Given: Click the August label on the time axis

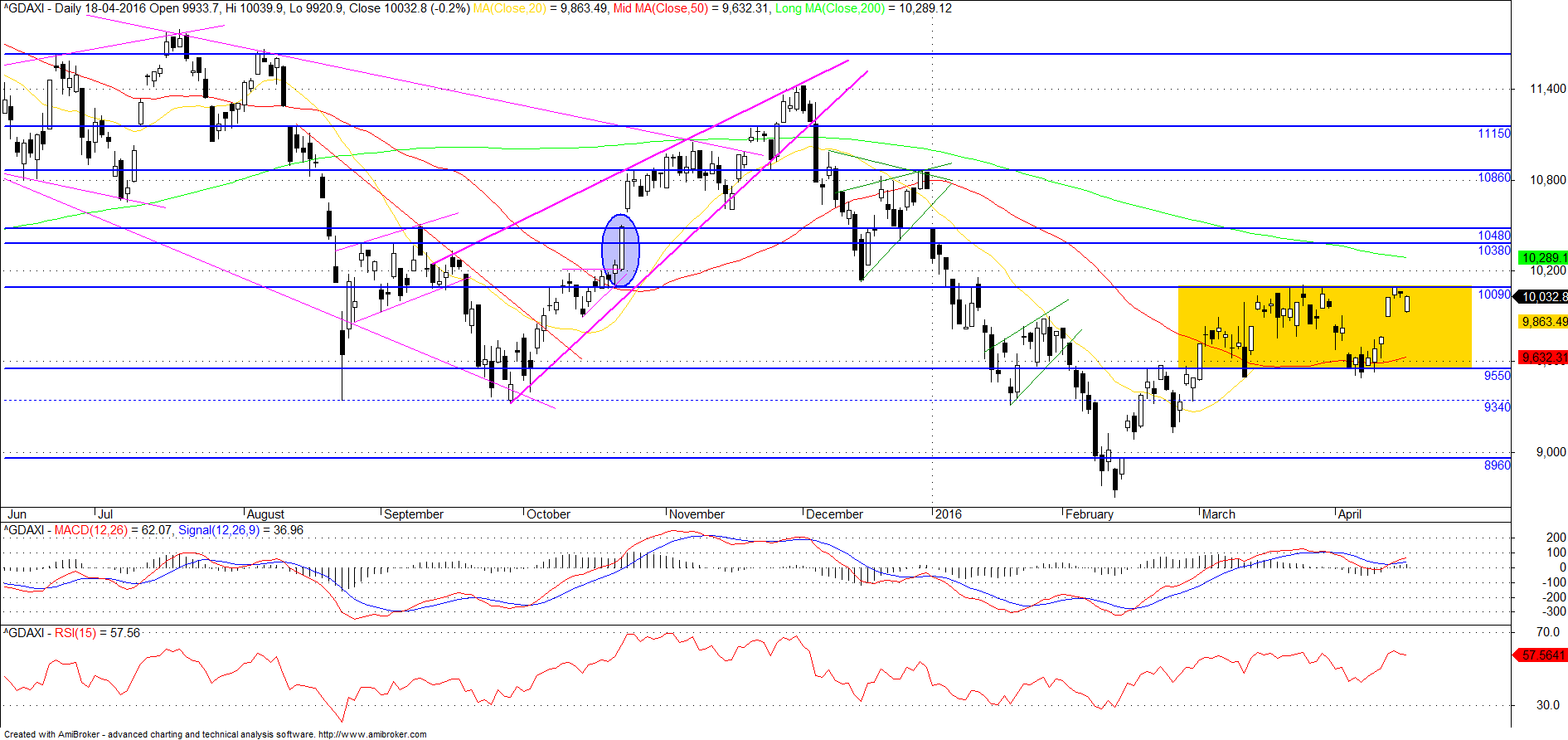Looking at the screenshot, I should click(266, 514).
